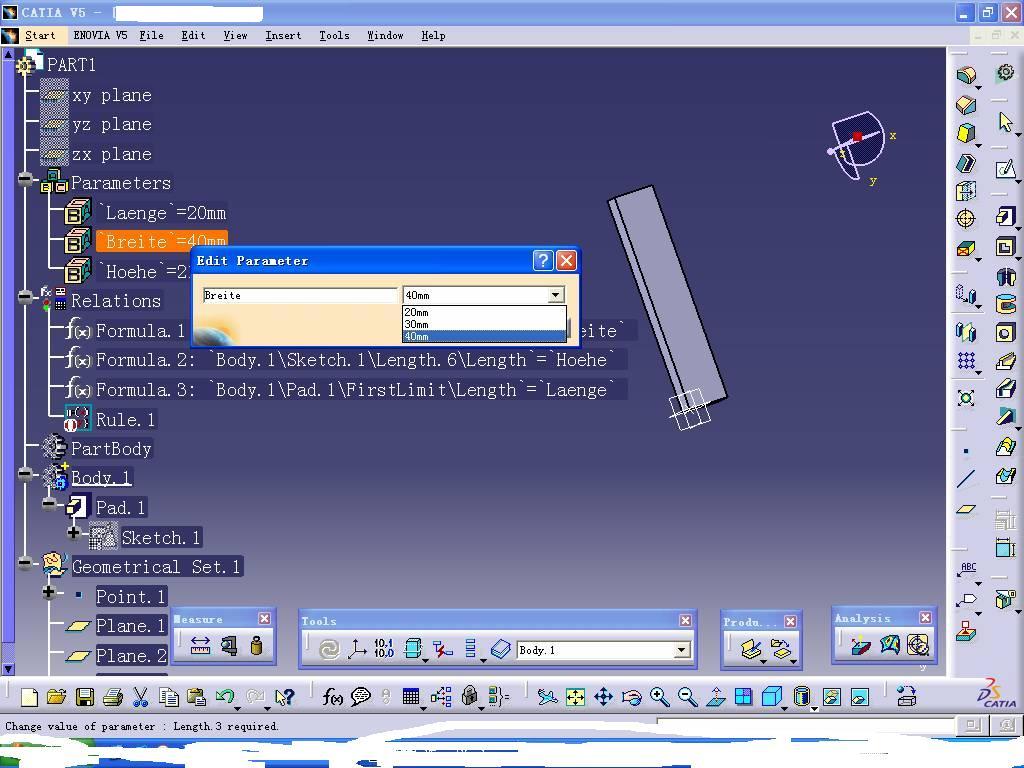Viewport: 1024px width, 768px height.
Task: Select the Laenge=20mm parameter in tree
Action: pyautogui.click(x=163, y=213)
